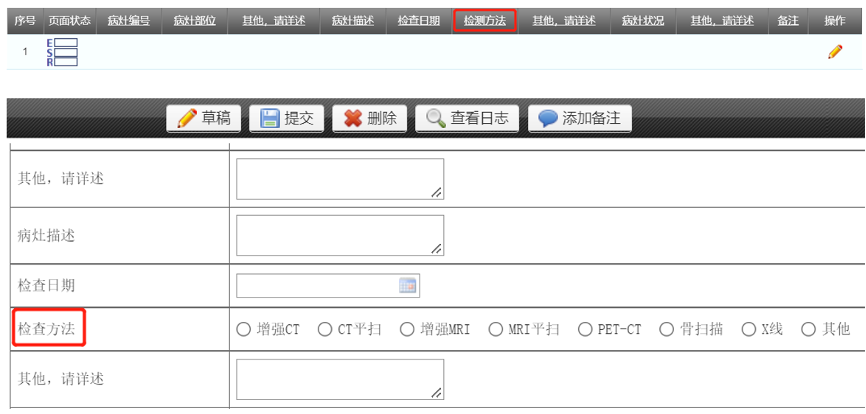Click the 操作 column header
Viewport: 866px width, 414px height.
(835, 21)
